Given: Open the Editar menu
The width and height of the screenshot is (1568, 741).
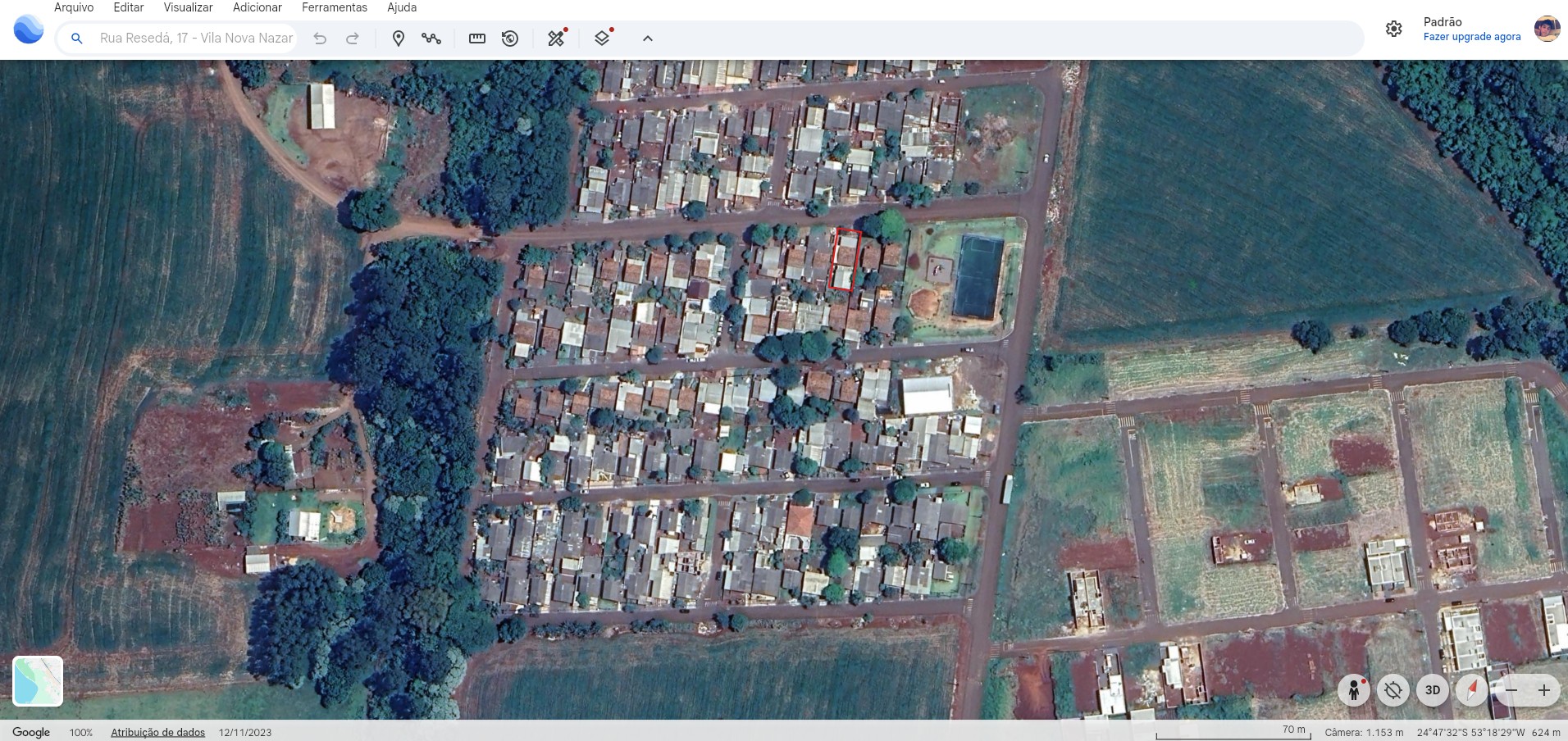Looking at the screenshot, I should [x=129, y=7].
